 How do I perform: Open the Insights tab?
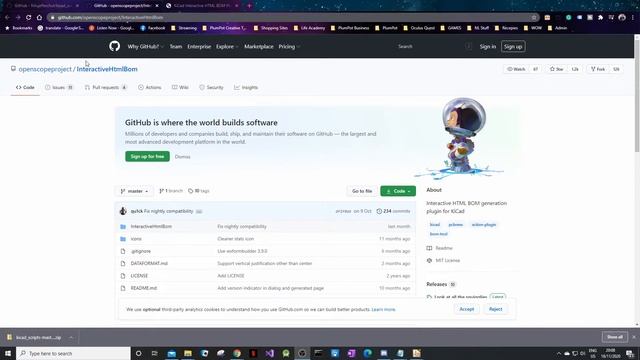tap(246, 87)
